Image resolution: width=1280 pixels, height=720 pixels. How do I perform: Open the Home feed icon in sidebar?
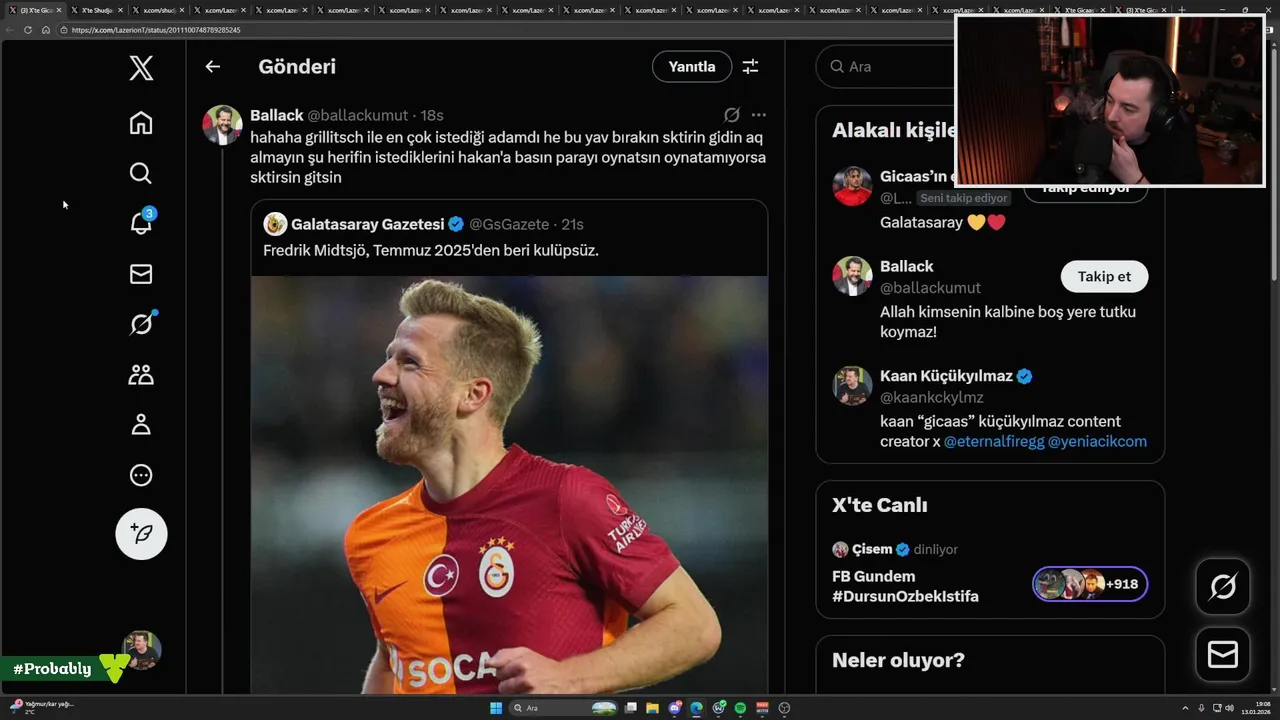(x=141, y=123)
